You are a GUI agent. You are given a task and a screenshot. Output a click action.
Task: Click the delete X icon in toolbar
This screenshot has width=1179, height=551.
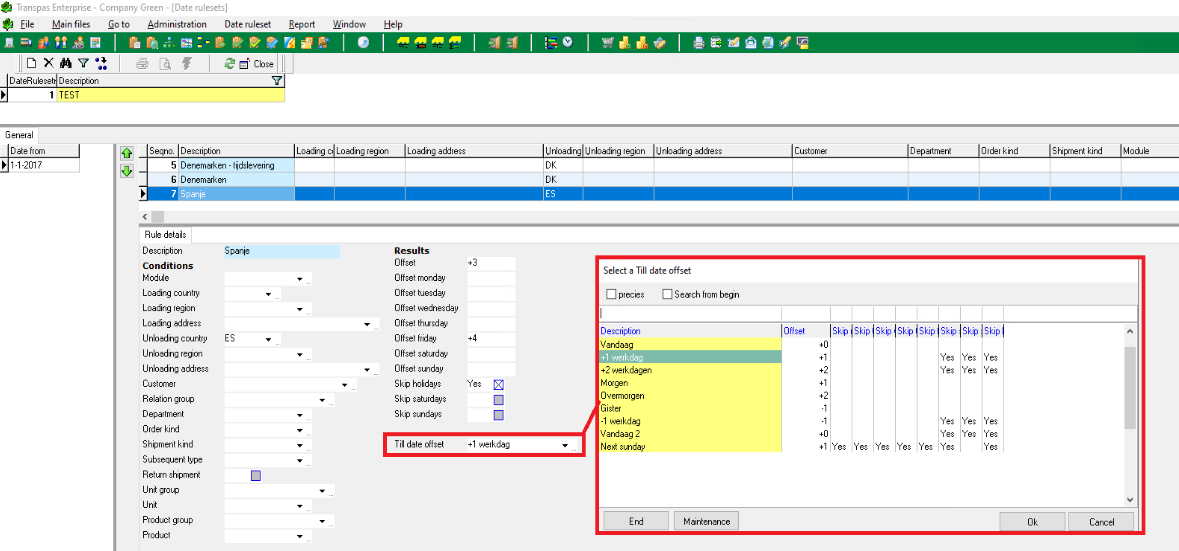[x=48, y=63]
